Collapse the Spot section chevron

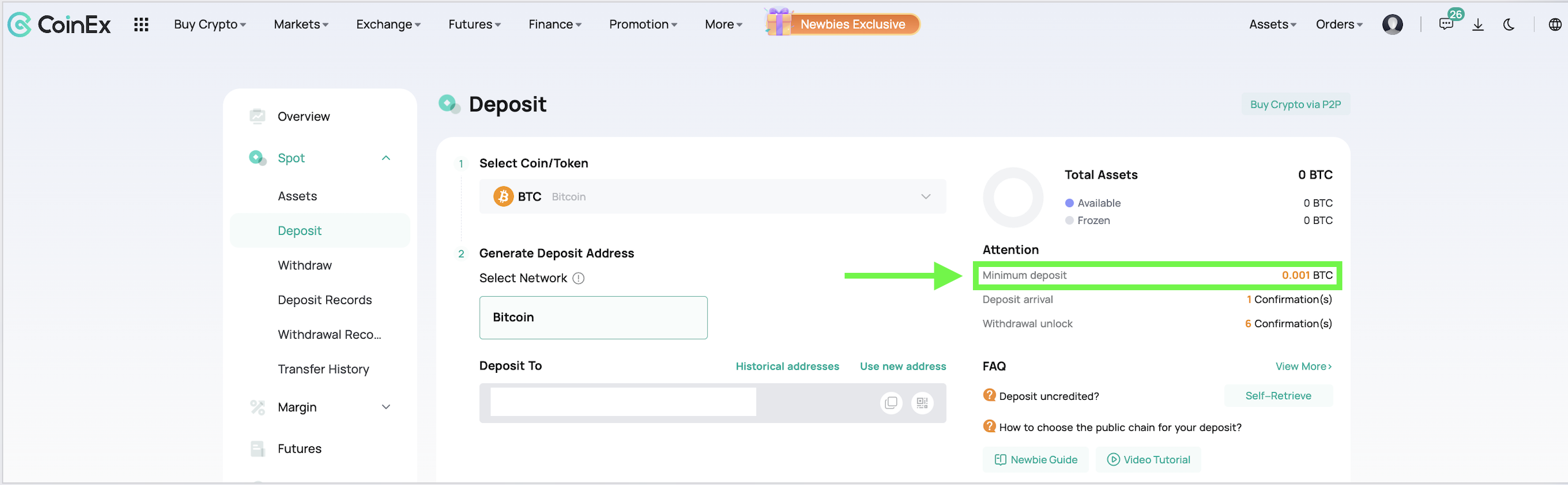coord(386,158)
